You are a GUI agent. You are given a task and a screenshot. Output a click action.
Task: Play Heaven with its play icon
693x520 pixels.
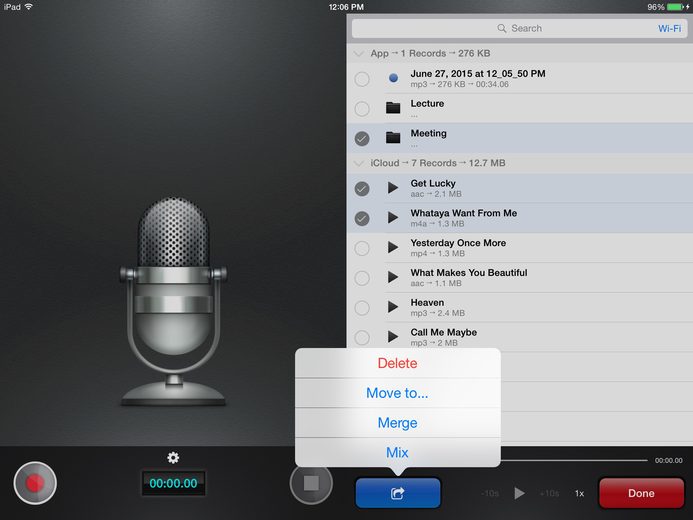coord(393,307)
